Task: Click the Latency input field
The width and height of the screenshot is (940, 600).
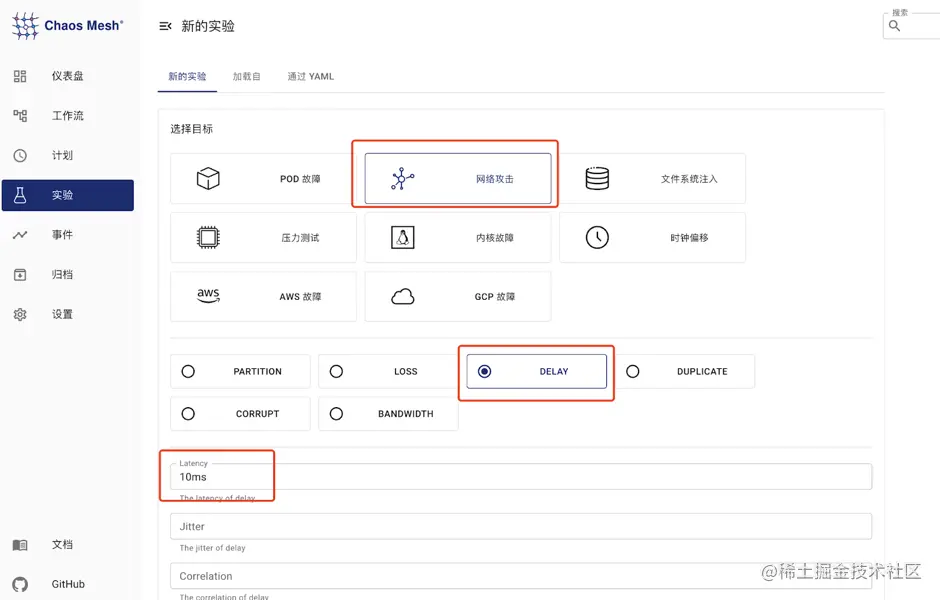Action: (x=521, y=477)
